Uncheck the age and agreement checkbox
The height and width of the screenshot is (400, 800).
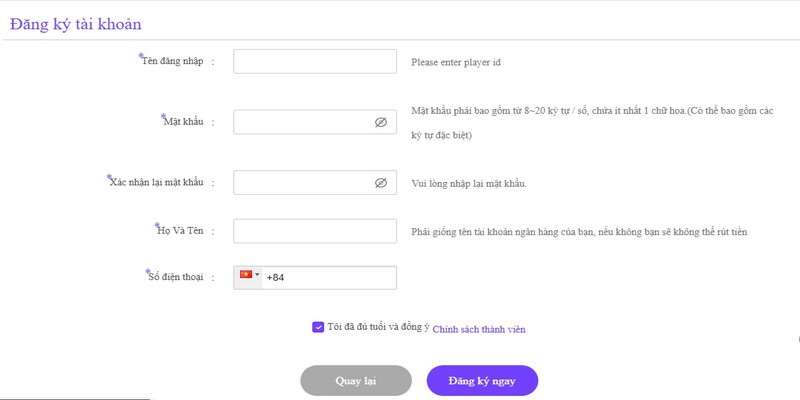[318, 326]
